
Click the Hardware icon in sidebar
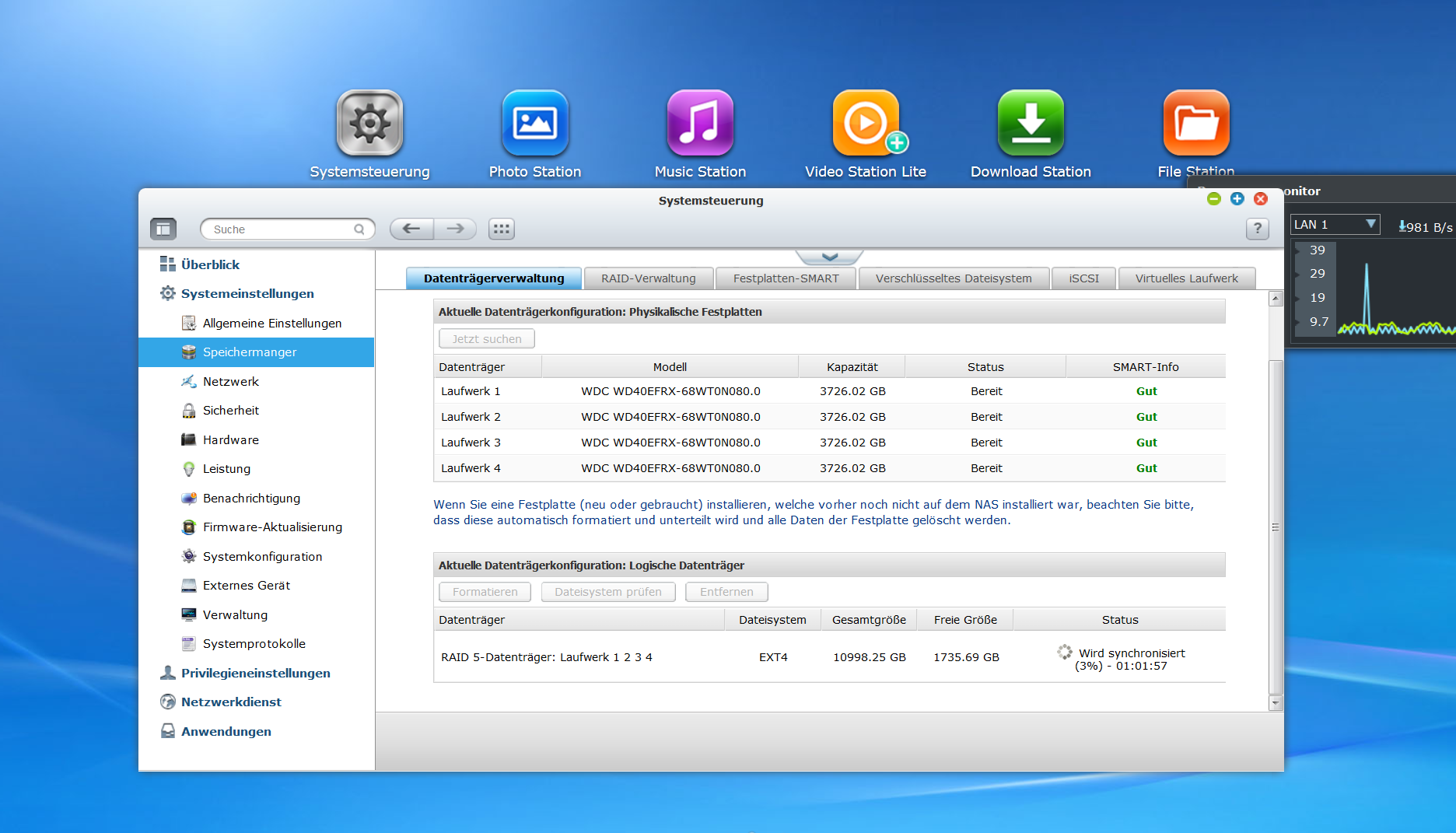coord(188,439)
